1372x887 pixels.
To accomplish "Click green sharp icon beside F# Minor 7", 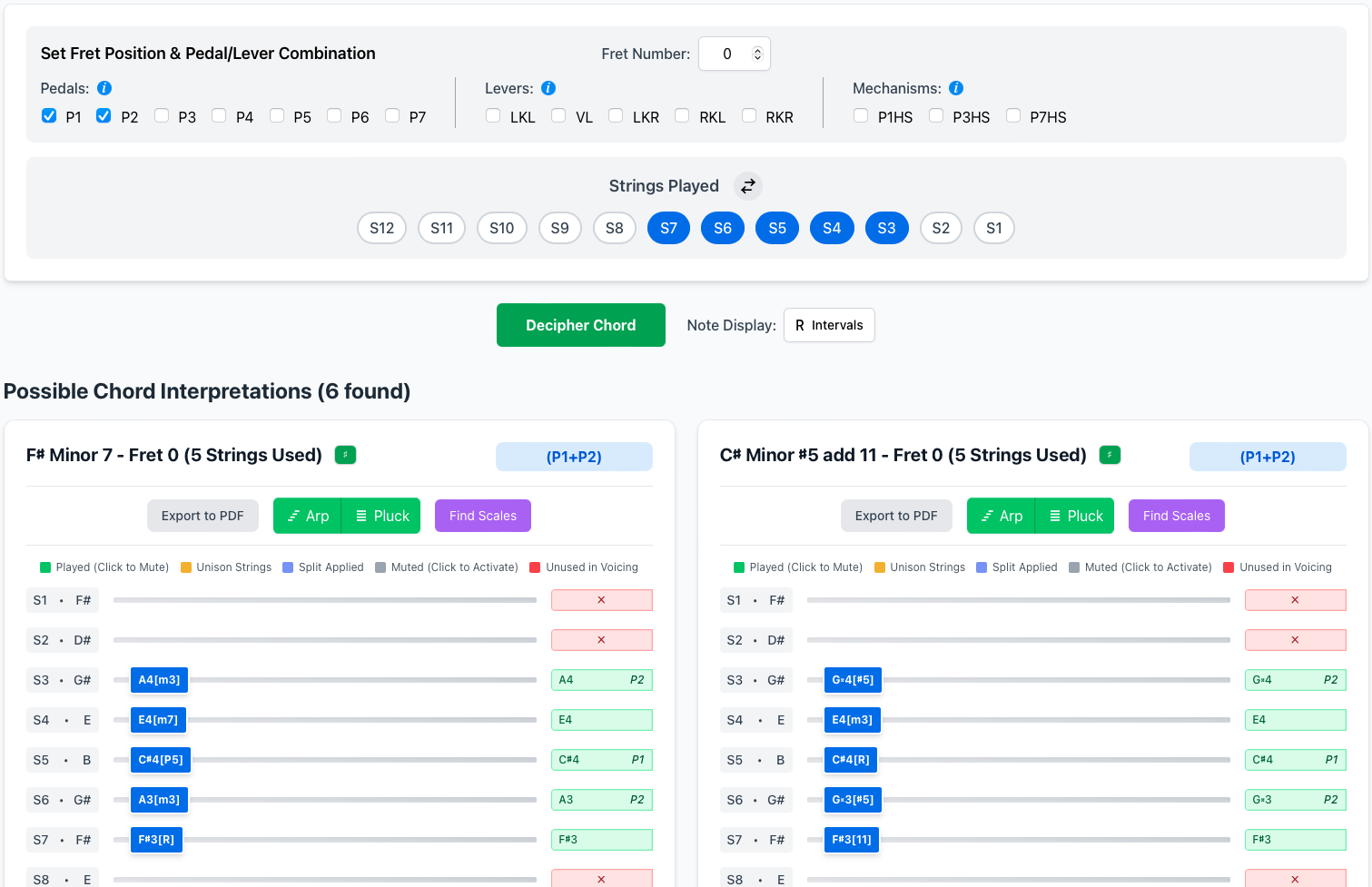I will 345,455.
